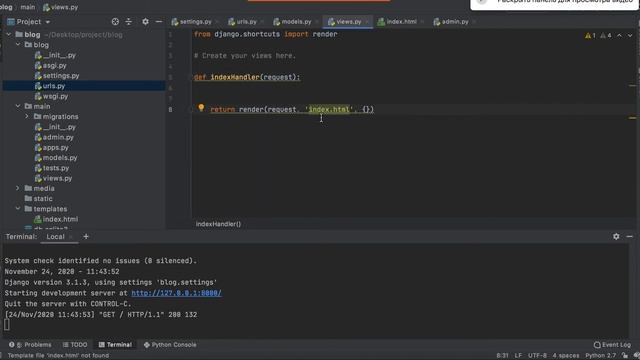Click views.py breadcrumb in navigation bar

tap(60, 7)
